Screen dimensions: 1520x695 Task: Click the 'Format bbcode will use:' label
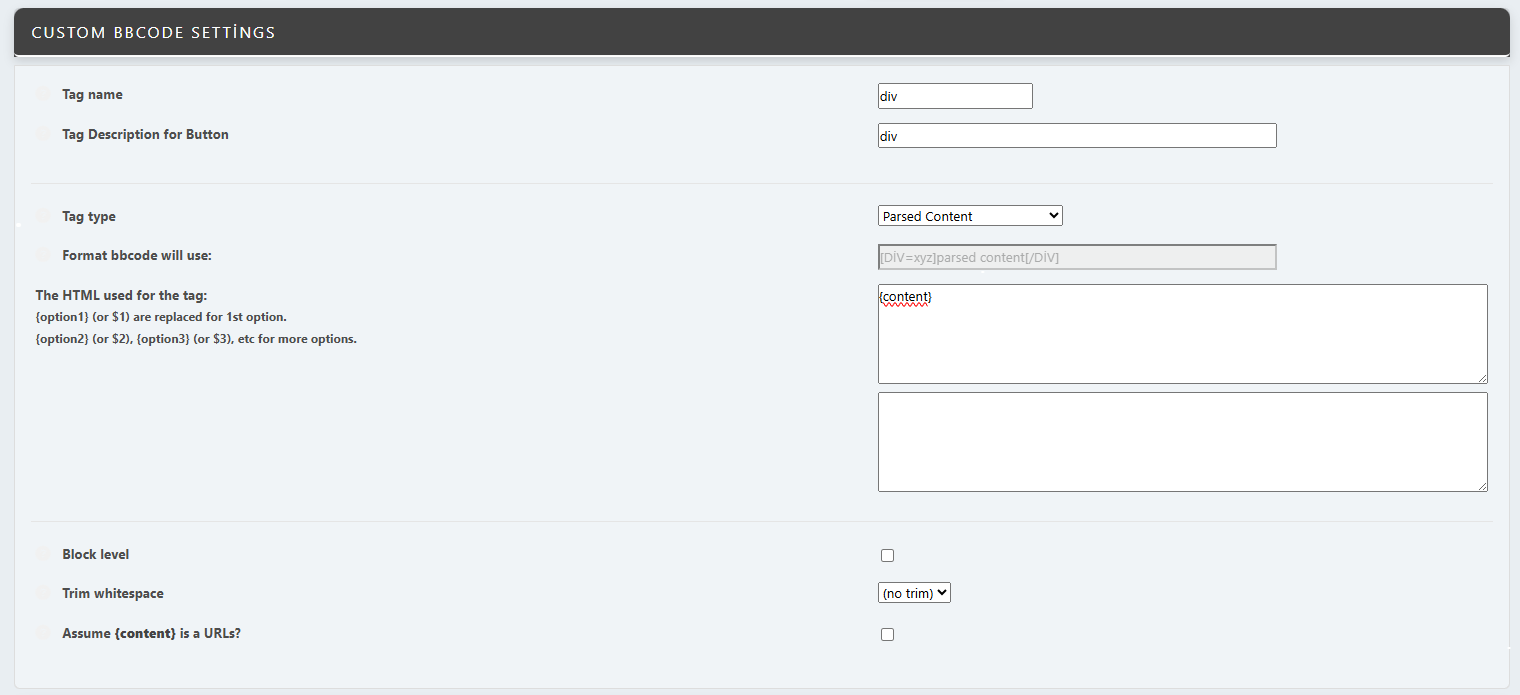coord(137,256)
